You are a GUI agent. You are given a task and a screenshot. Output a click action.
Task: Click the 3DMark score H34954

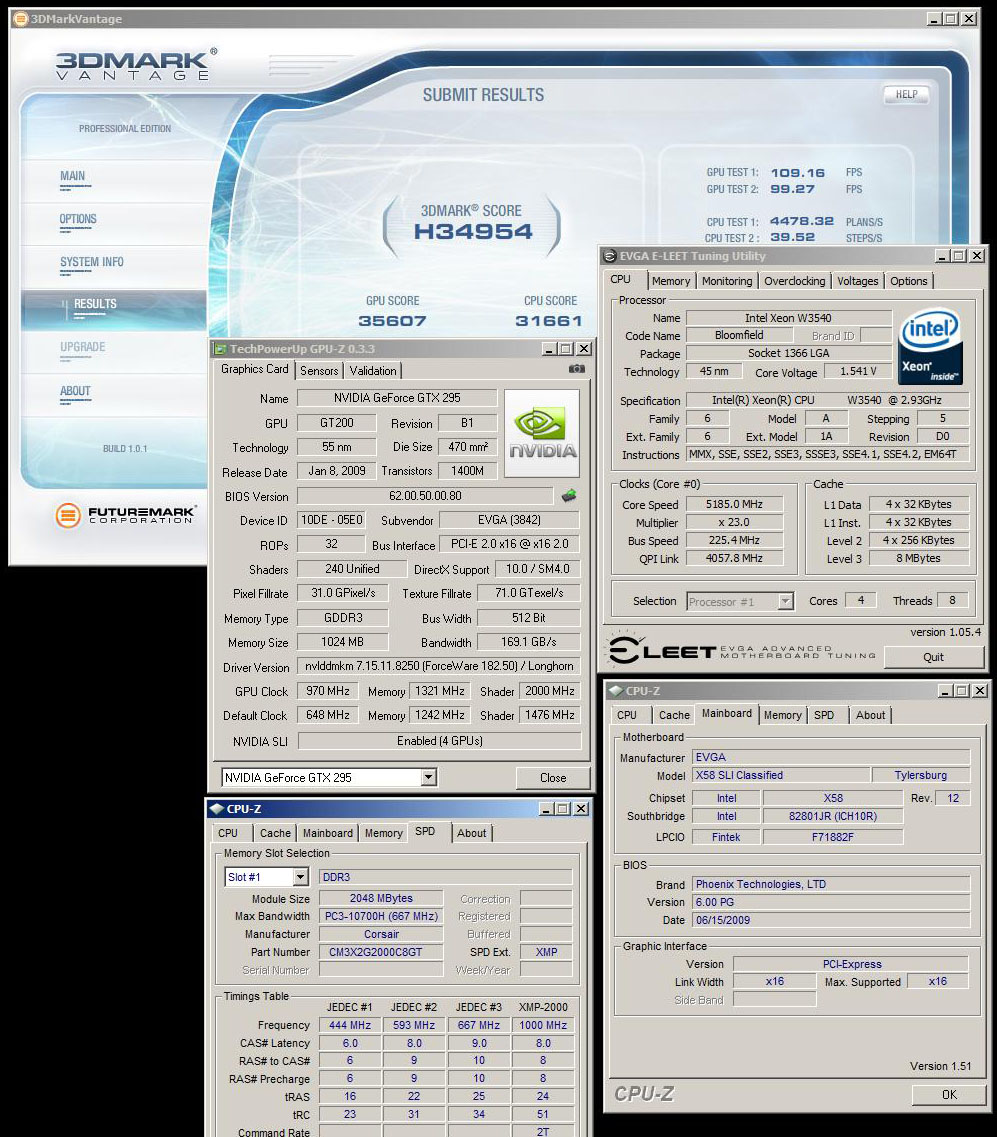473,232
